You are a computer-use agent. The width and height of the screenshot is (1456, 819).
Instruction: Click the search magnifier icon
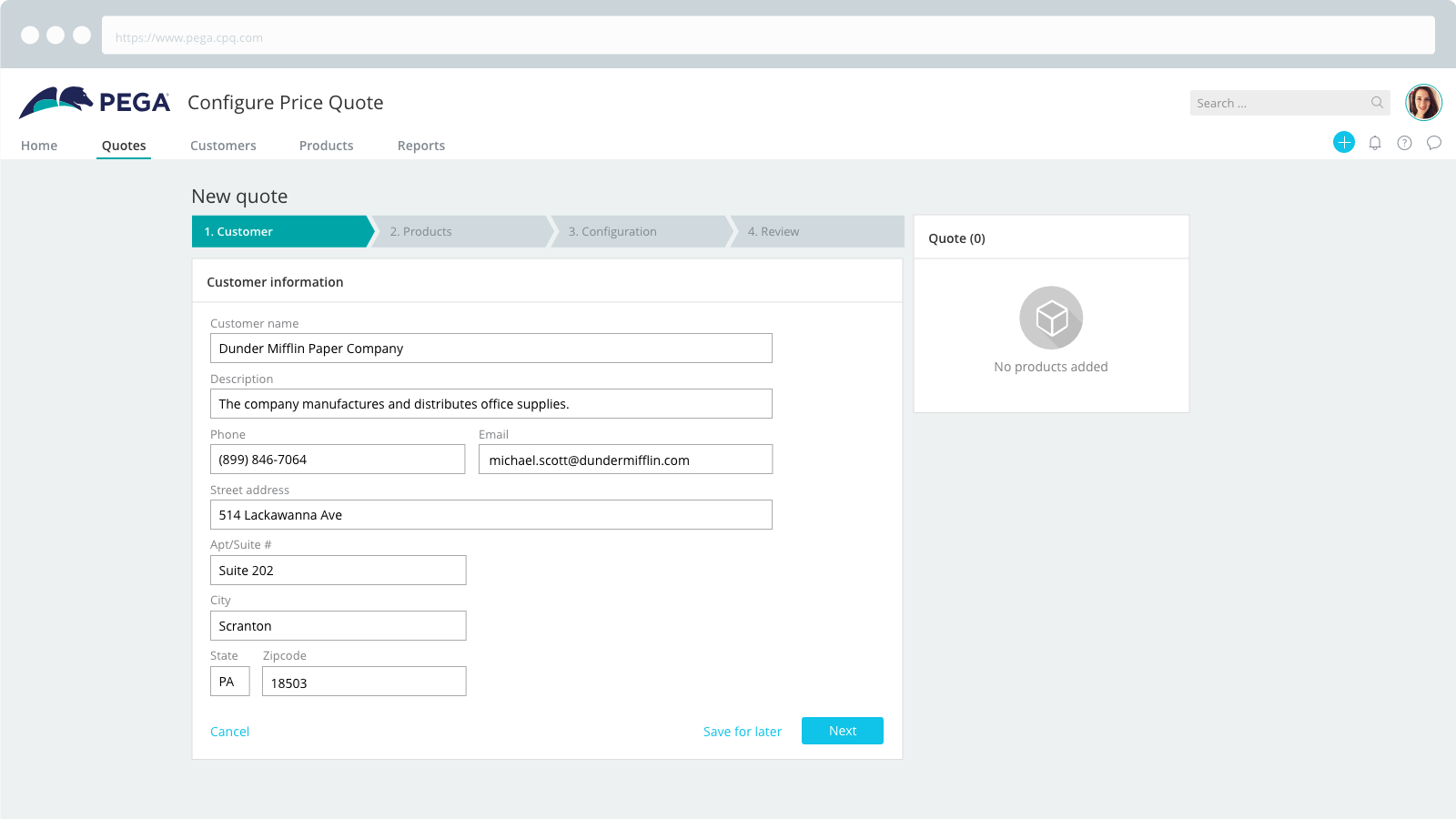click(1377, 103)
